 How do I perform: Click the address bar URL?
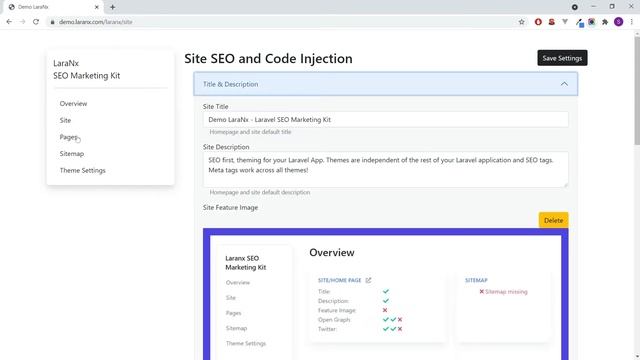(x=96, y=22)
